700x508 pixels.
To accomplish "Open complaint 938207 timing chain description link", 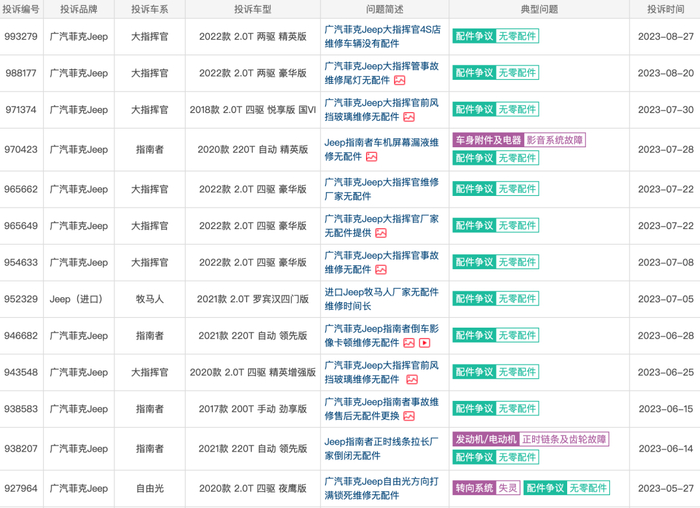I will 382,446.
